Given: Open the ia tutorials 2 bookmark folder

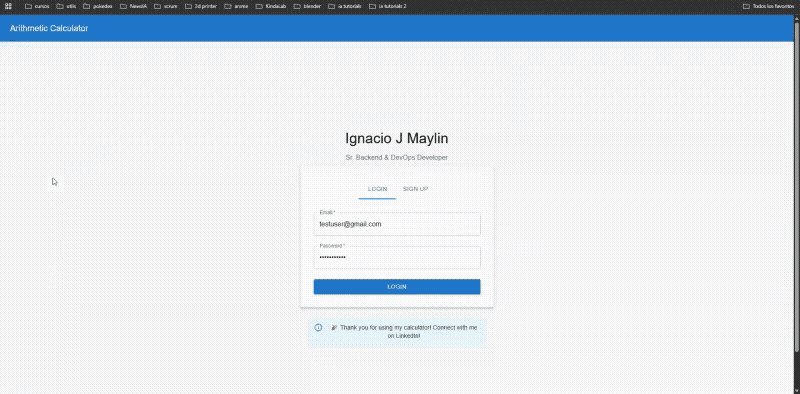Looking at the screenshot, I should (388, 6).
